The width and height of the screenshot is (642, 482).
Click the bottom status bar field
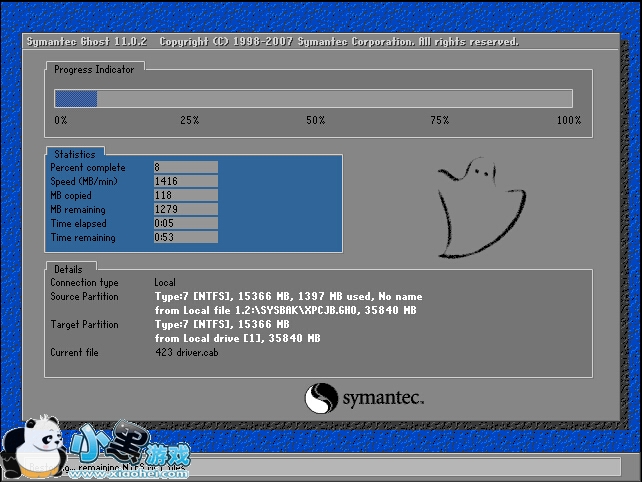pos(400,466)
